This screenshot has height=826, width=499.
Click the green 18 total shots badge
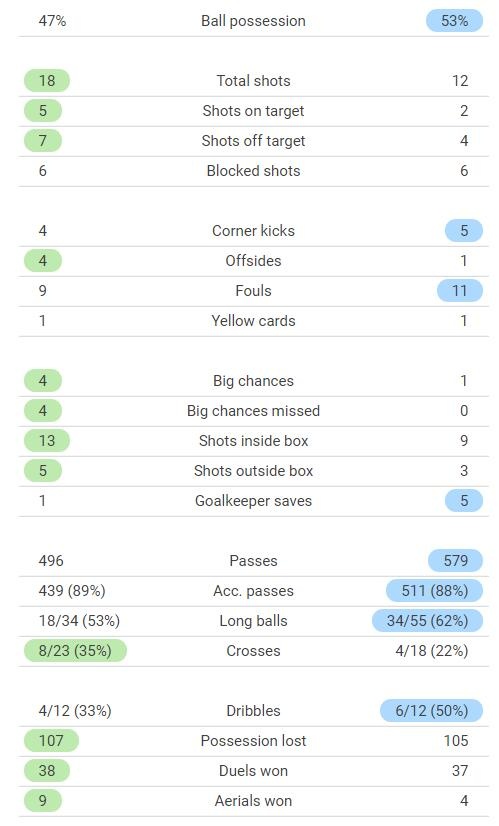(47, 81)
